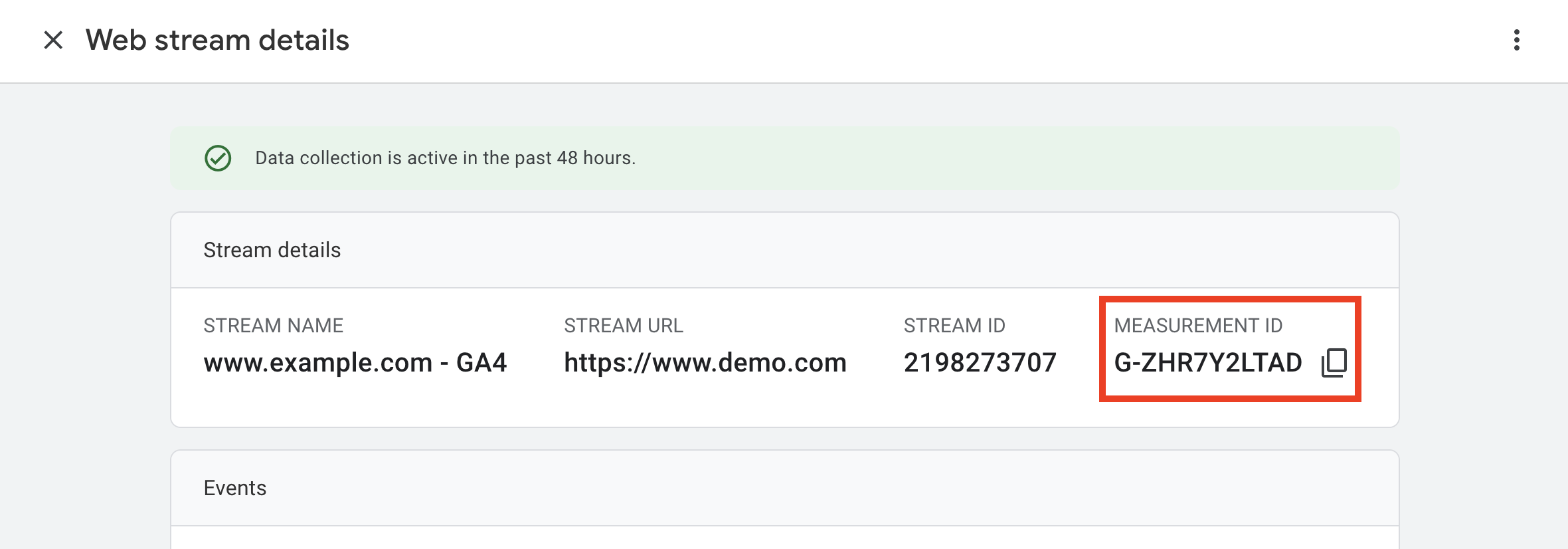Click inside the red highlighted Measurement ID box

point(1230,349)
